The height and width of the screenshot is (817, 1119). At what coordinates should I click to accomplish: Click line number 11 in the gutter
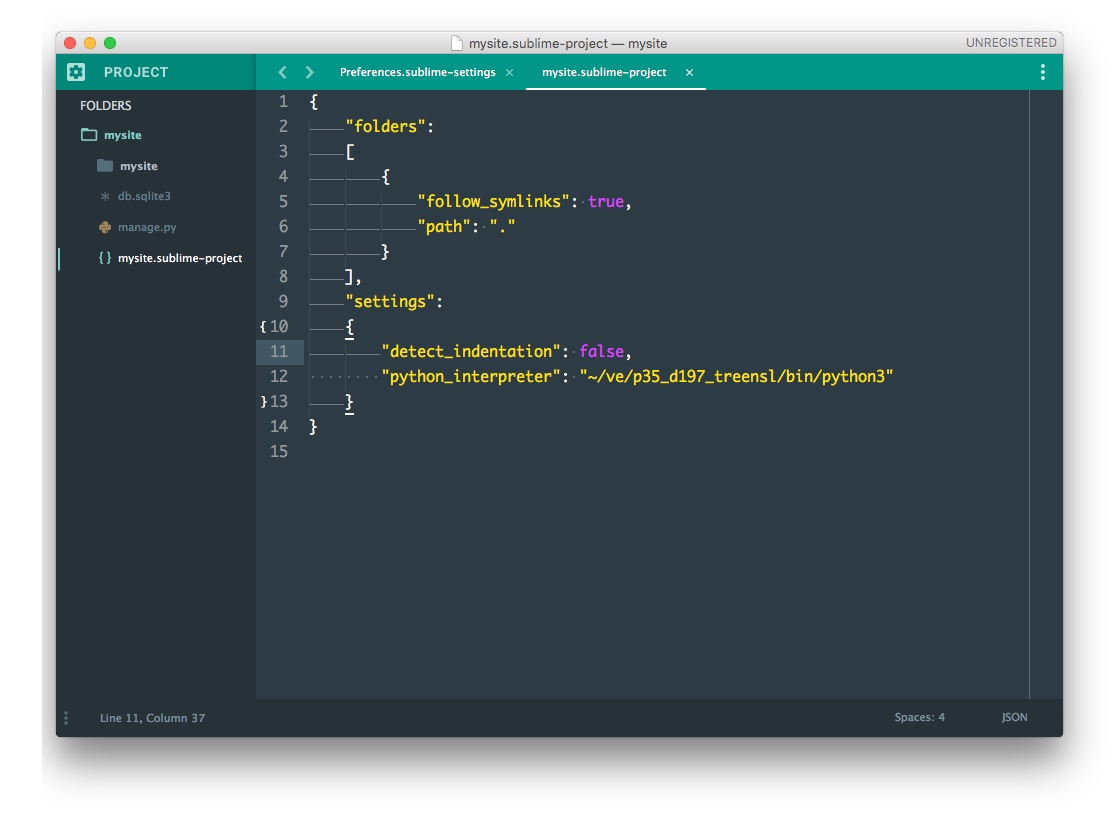[279, 351]
